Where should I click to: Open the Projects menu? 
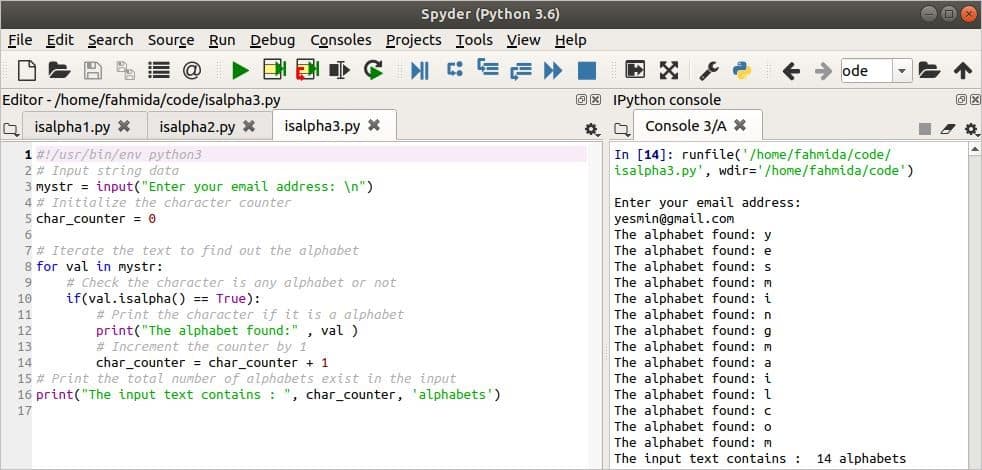pos(413,40)
